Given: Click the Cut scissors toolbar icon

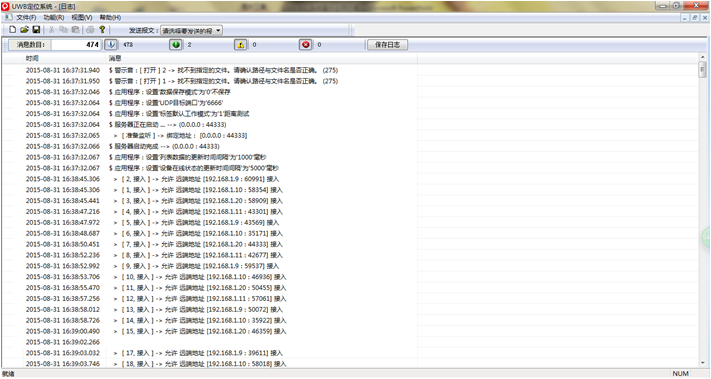Looking at the screenshot, I should 51,30.
